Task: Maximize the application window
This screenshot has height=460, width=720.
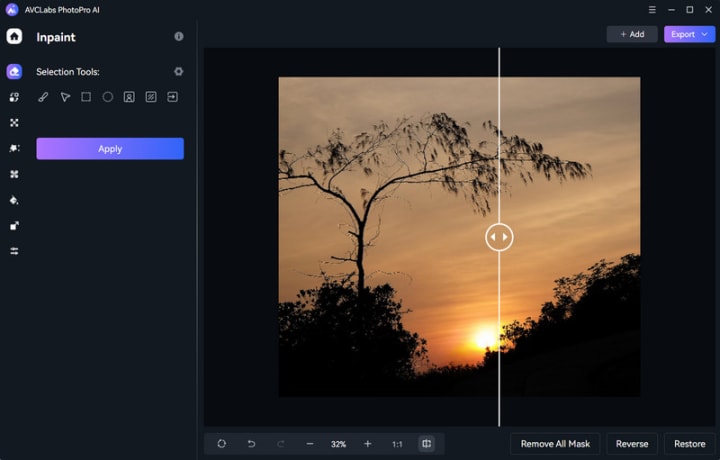Action: pos(690,10)
